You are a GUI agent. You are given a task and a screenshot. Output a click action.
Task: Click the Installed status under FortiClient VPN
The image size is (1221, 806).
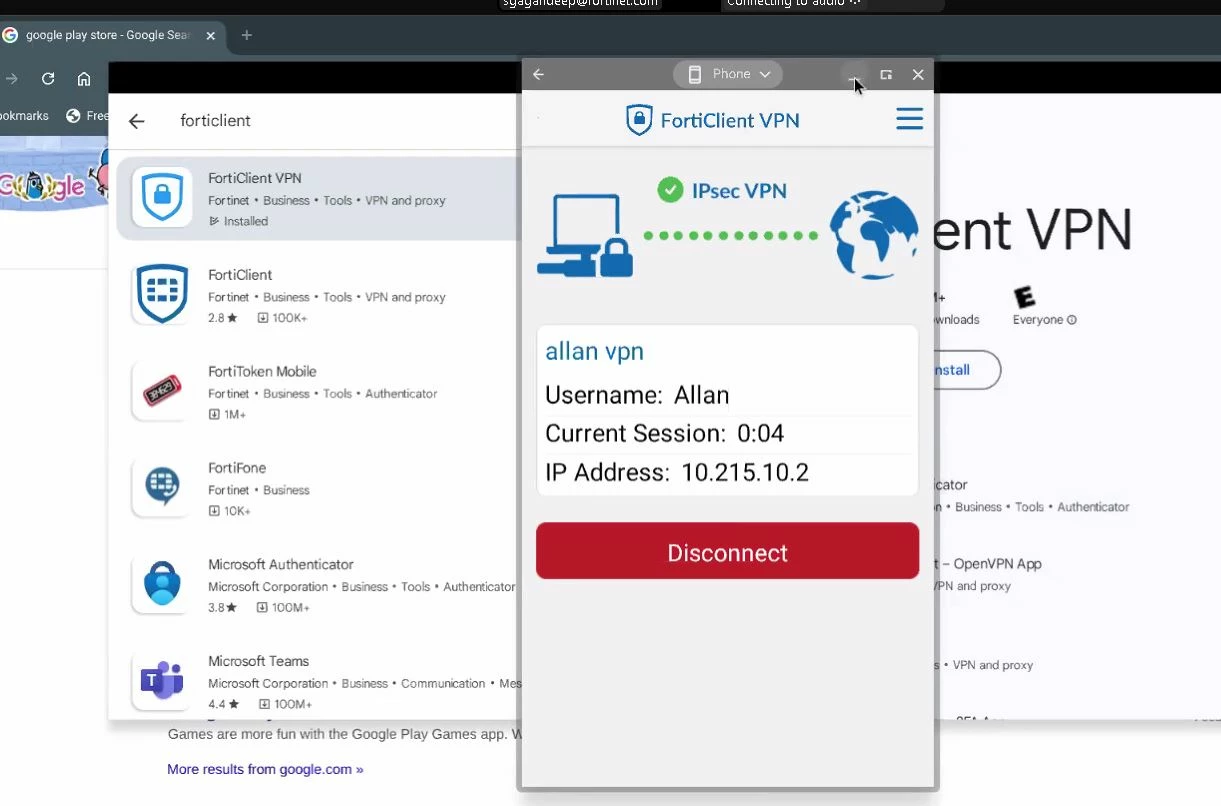pyautogui.click(x=238, y=221)
